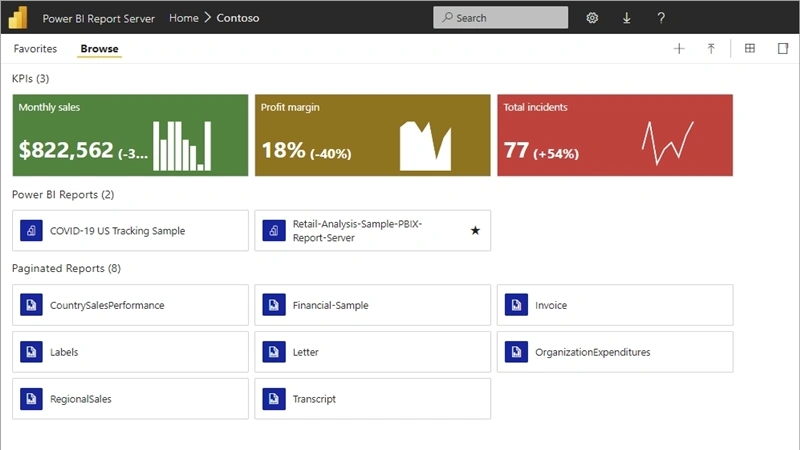Screen dimensions: 800x450
Task: Open the Total incidents KPI tile
Action: click(x=615, y=135)
